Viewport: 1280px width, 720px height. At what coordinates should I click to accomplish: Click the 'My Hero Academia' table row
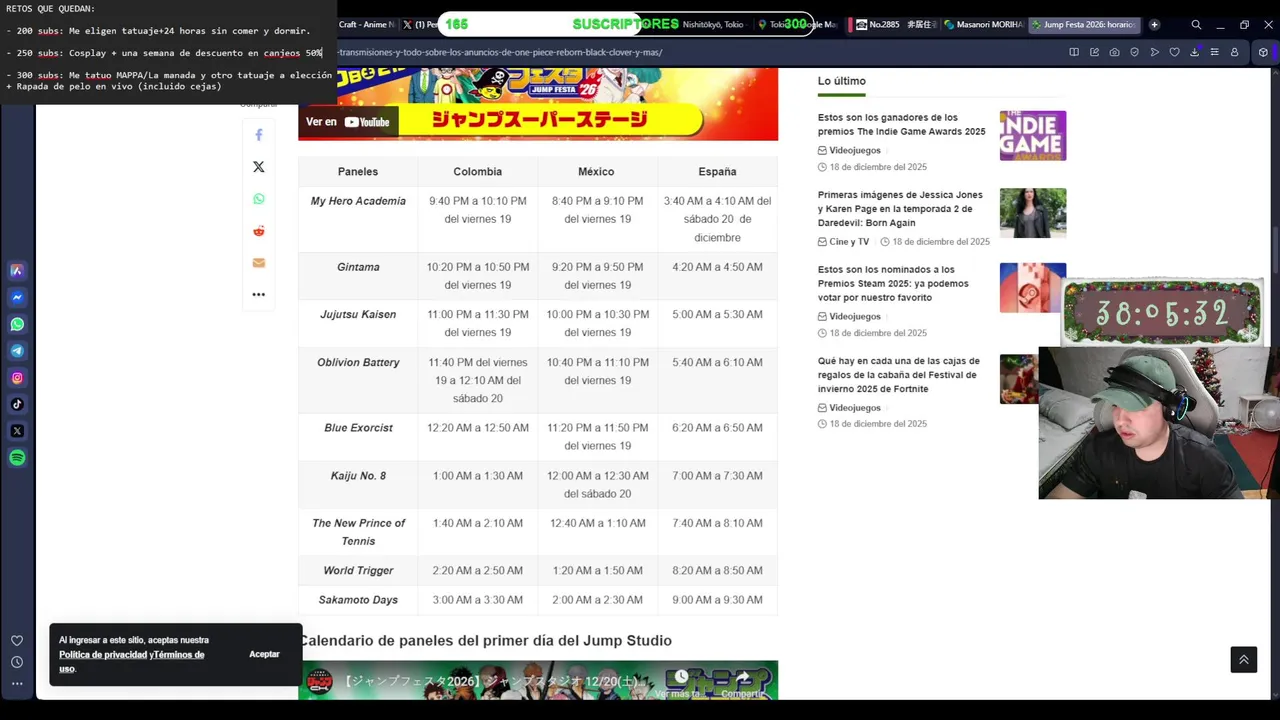coord(538,219)
